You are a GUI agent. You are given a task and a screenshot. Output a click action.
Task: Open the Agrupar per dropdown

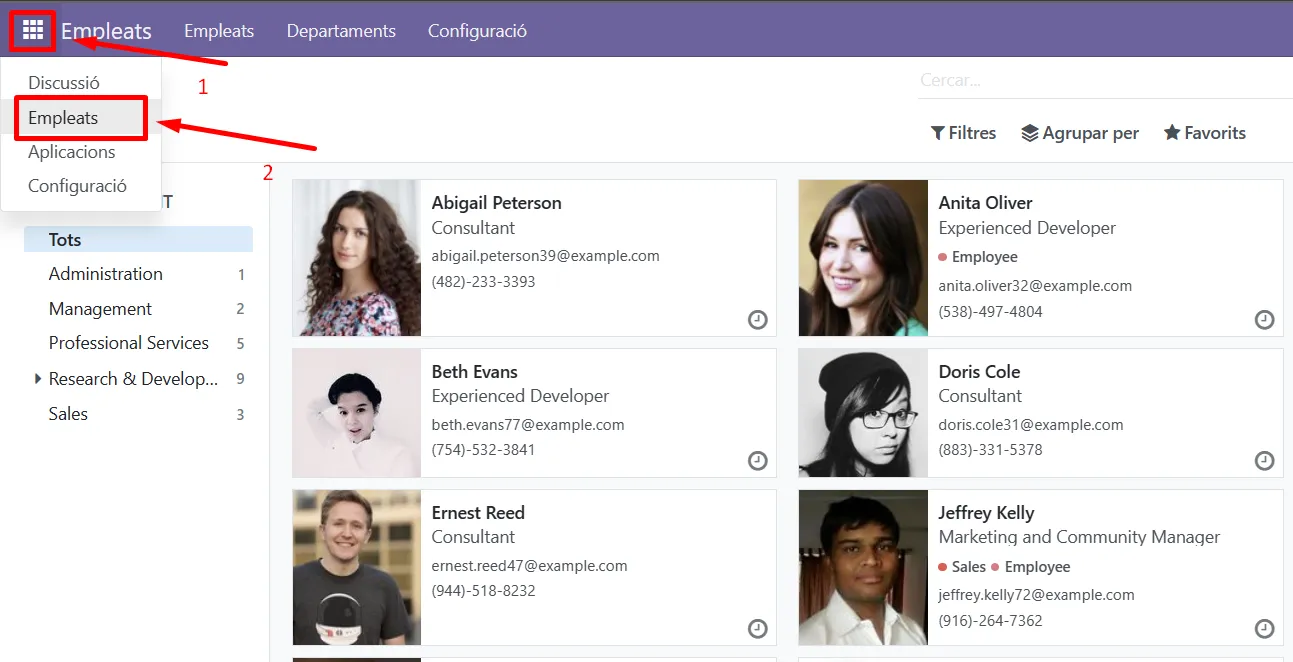click(x=1080, y=133)
